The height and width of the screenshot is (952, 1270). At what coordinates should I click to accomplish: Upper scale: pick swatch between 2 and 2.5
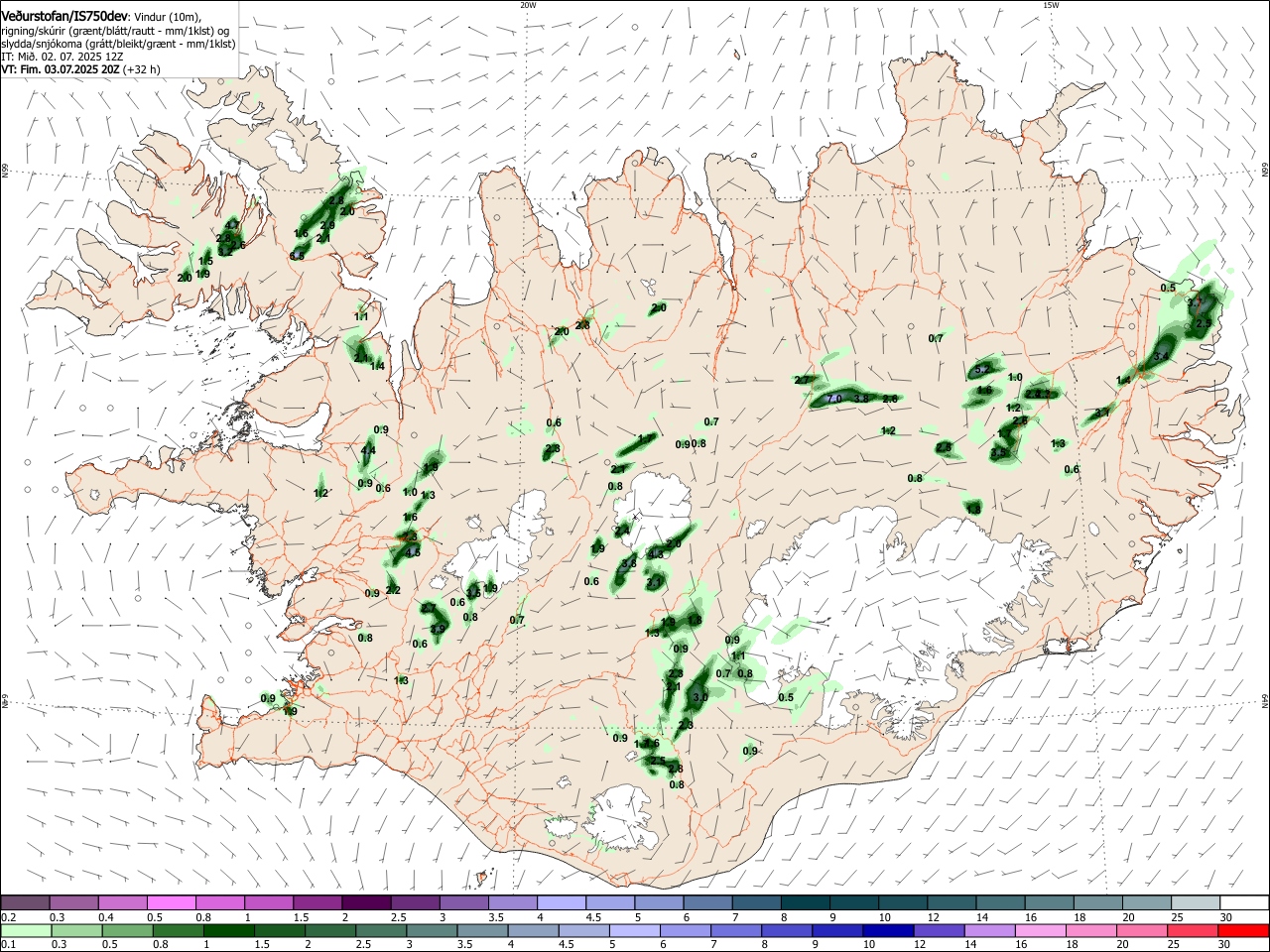[x=366, y=902]
